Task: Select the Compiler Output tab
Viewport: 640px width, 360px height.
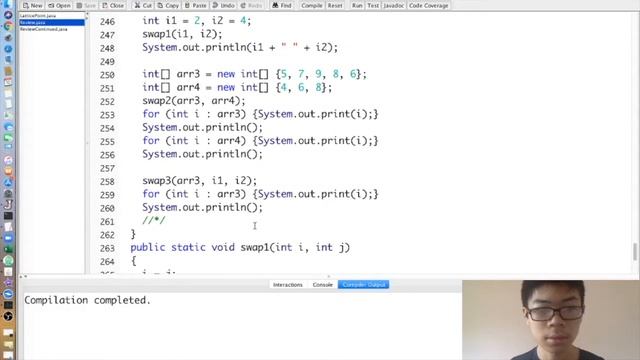Action: [363, 284]
